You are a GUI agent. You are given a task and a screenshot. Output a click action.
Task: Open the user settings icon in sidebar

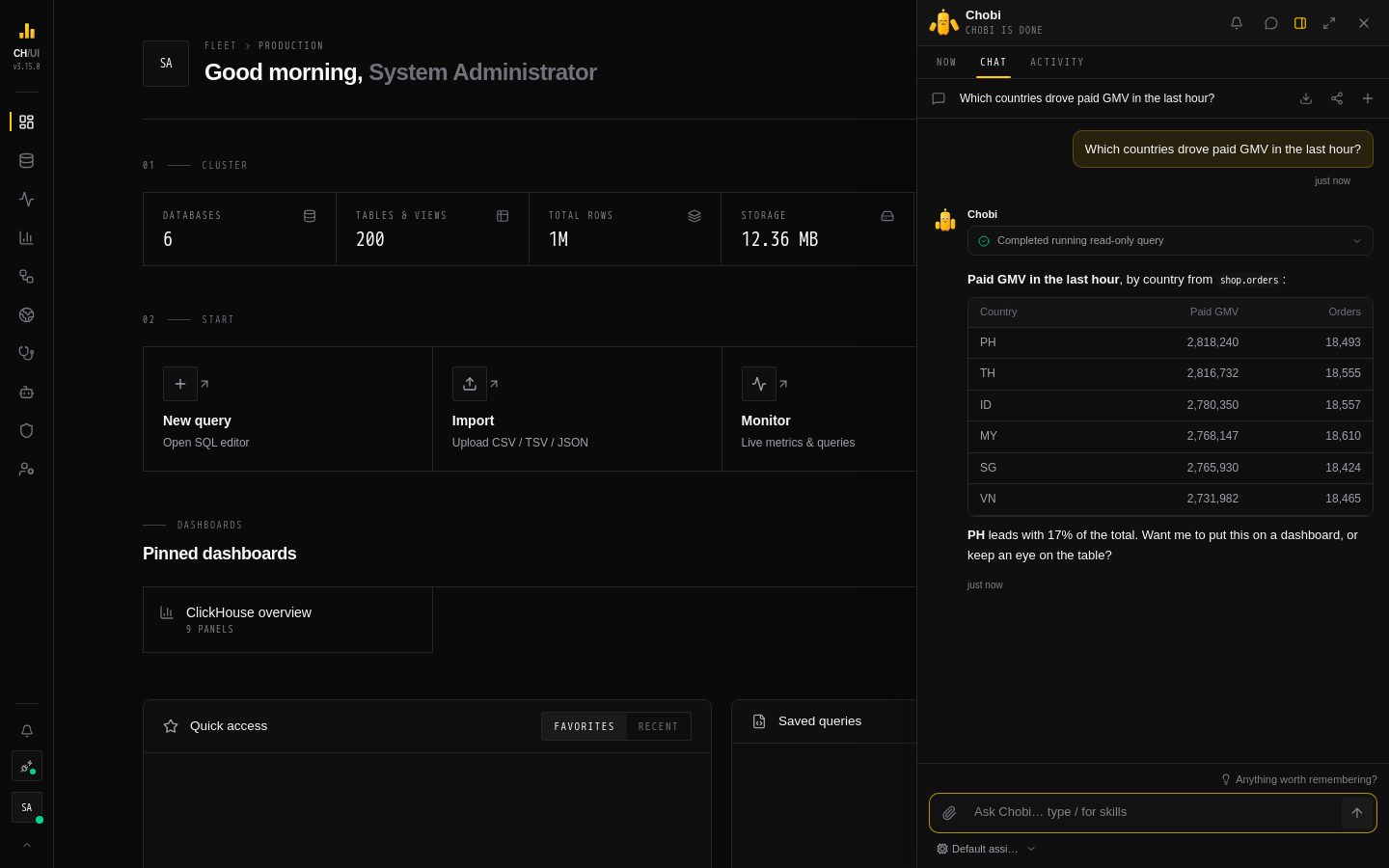pos(26,469)
